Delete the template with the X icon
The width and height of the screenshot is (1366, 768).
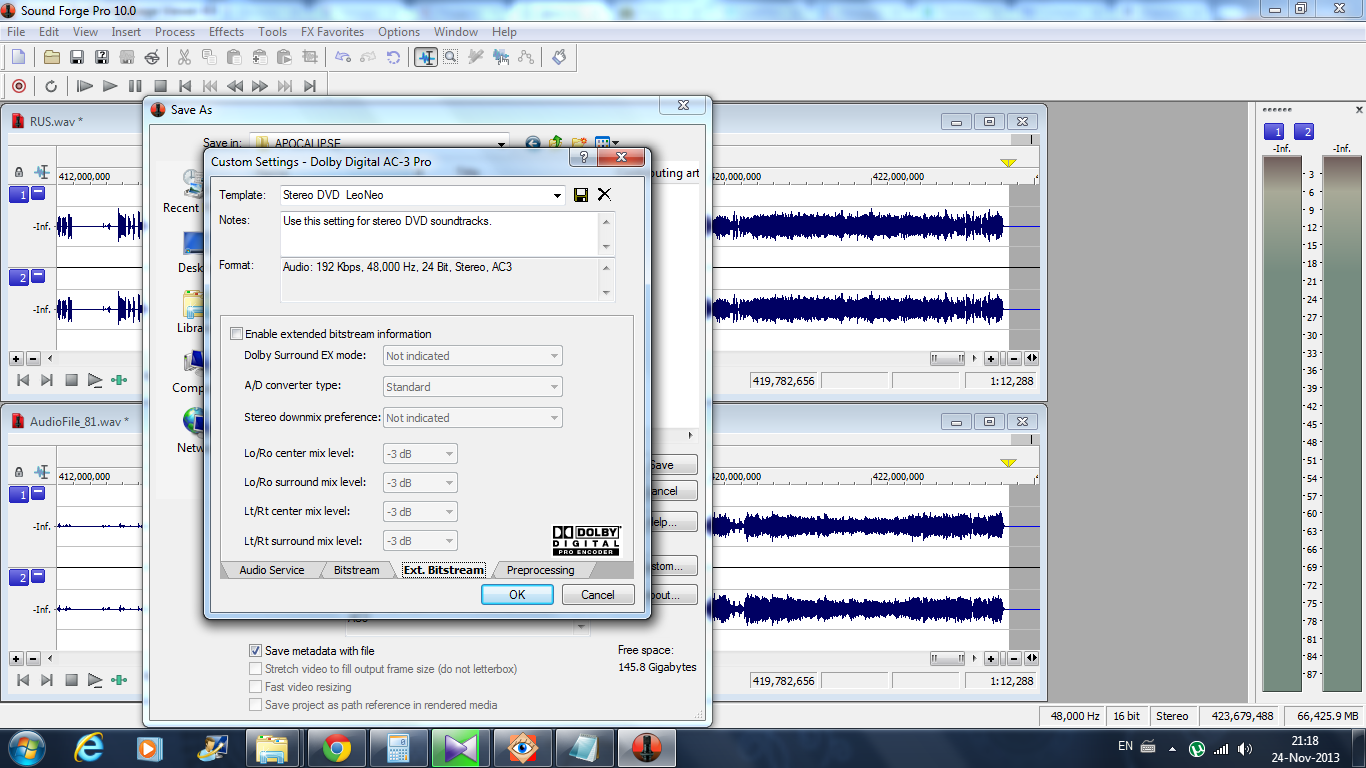[604, 195]
